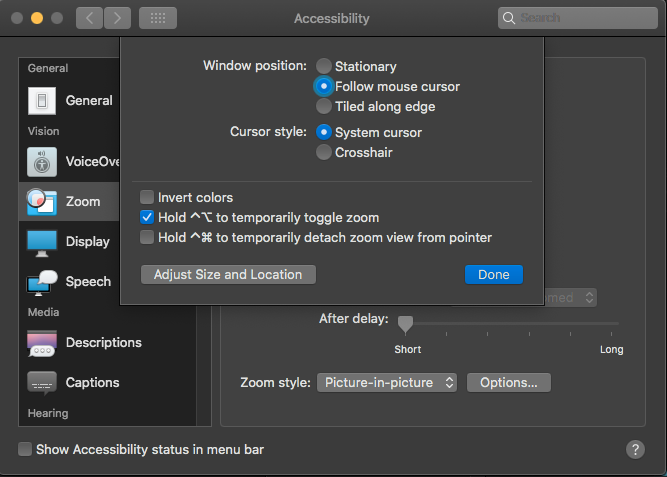The image size is (667, 477).
Task: Open the Descriptions icon under Media
Action: pos(42,343)
